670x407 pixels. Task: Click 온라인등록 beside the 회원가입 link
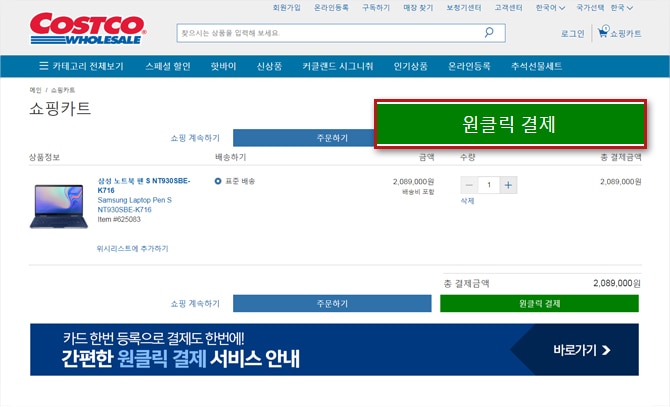pos(331,8)
